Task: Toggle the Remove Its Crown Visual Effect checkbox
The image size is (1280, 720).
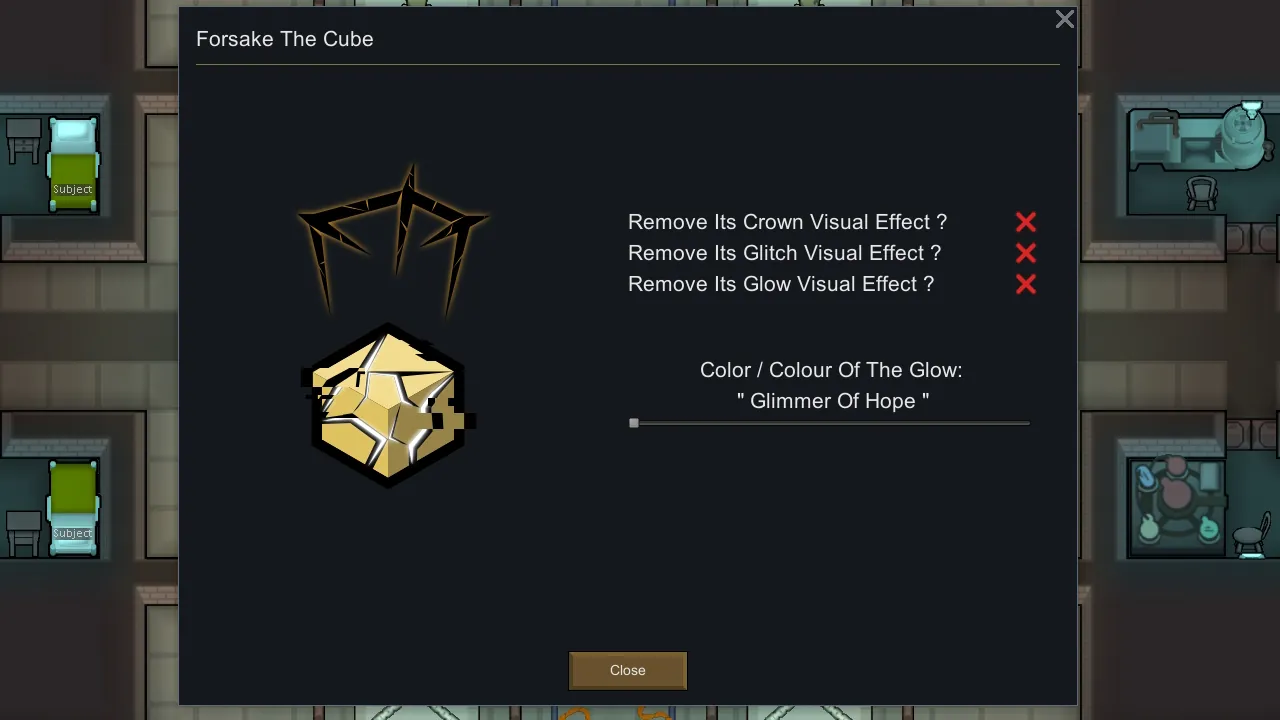Action: [x=1025, y=222]
